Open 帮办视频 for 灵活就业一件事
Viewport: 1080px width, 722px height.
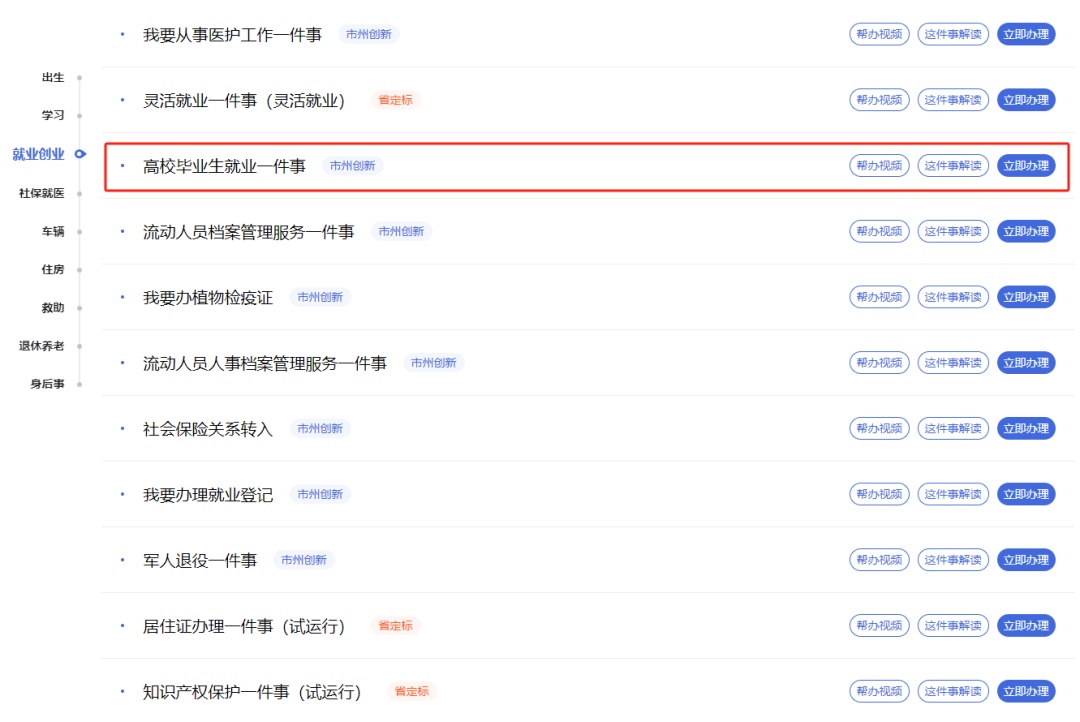point(879,100)
